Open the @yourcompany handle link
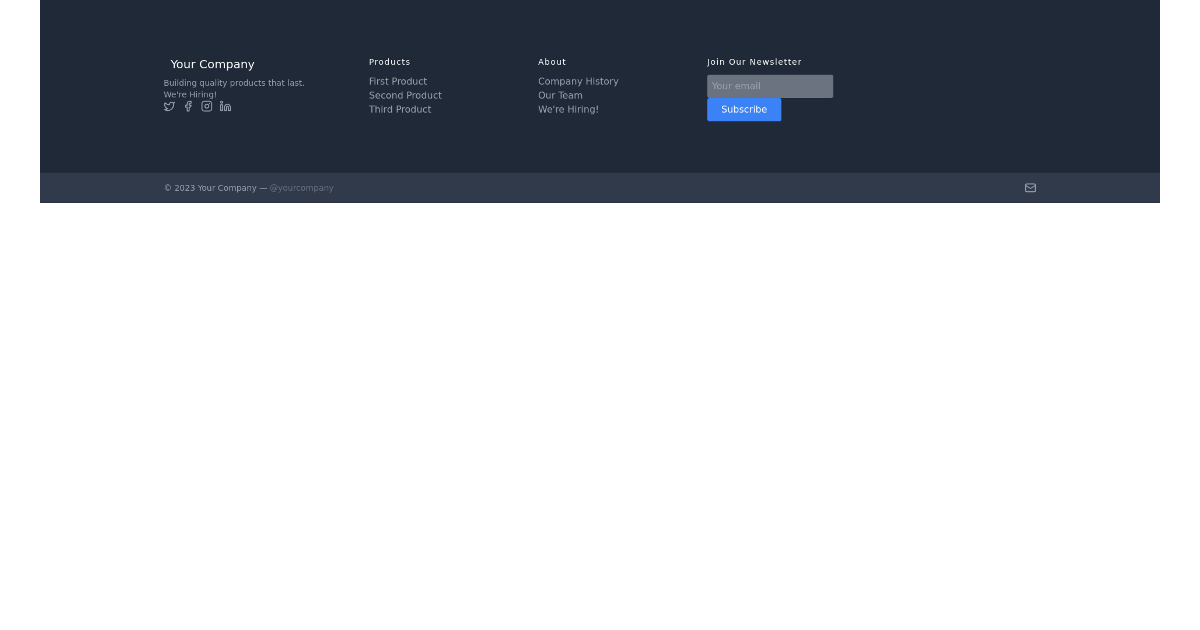 (x=301, y=187)
